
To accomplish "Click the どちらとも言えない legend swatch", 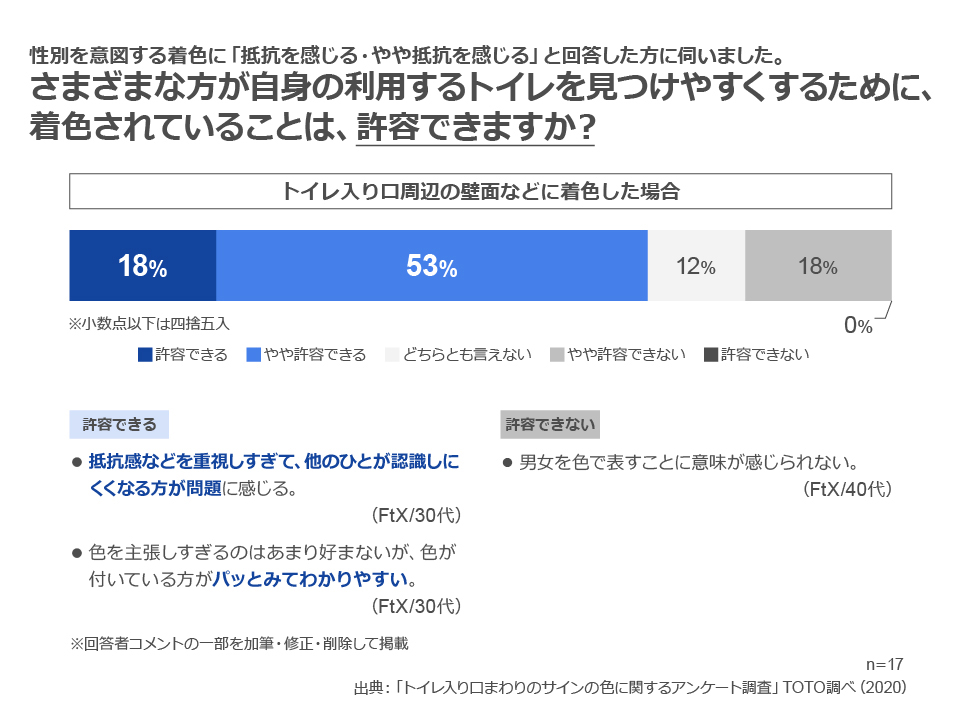I will point(392,354).
